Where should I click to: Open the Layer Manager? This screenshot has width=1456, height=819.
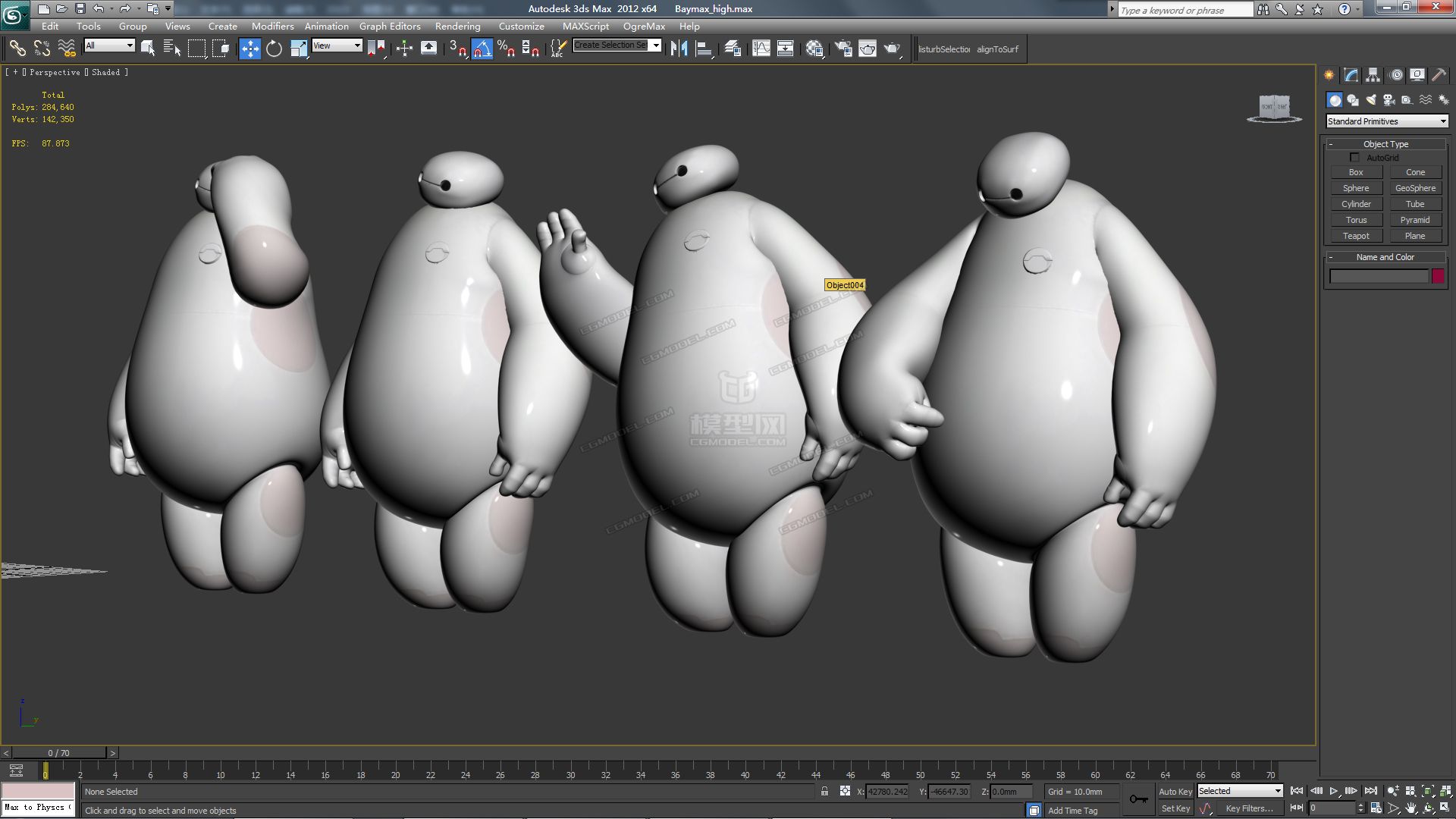(733, 49)
